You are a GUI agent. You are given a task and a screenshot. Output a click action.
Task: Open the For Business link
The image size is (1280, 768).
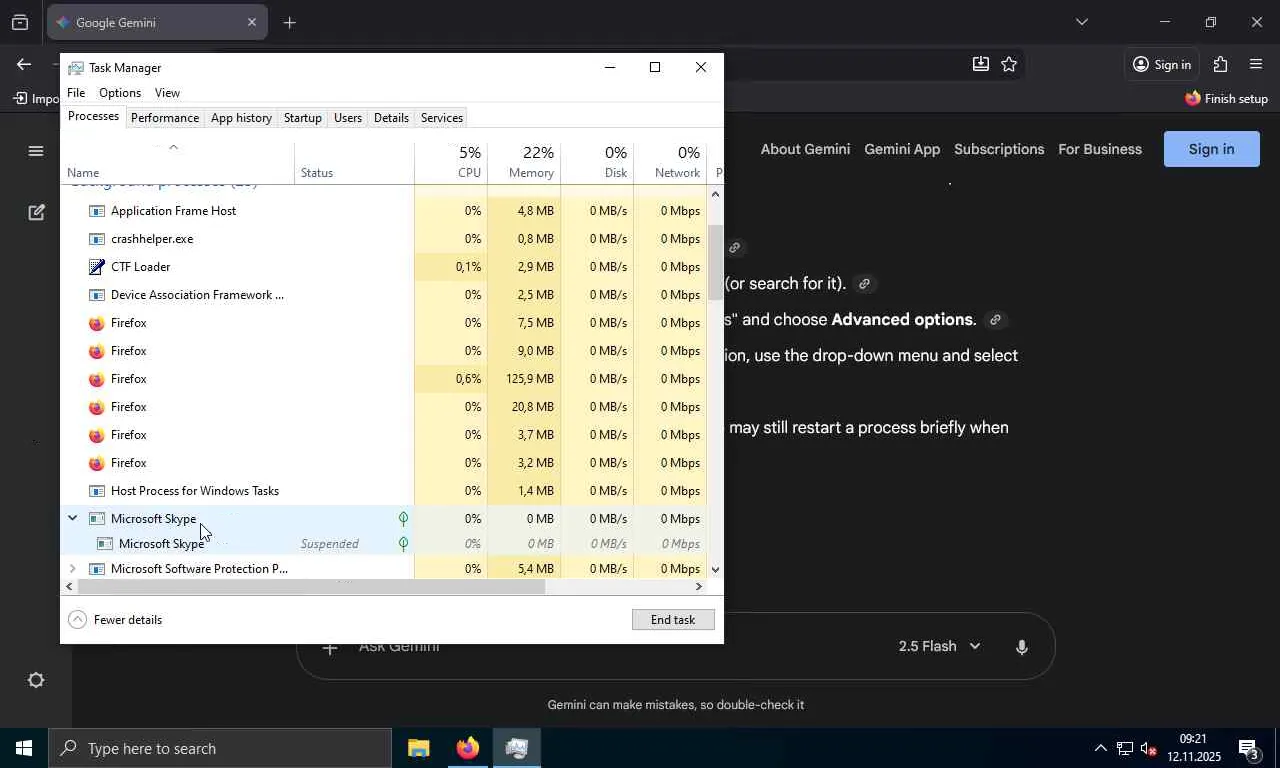pyautogui.click(x=1100, y=149)
